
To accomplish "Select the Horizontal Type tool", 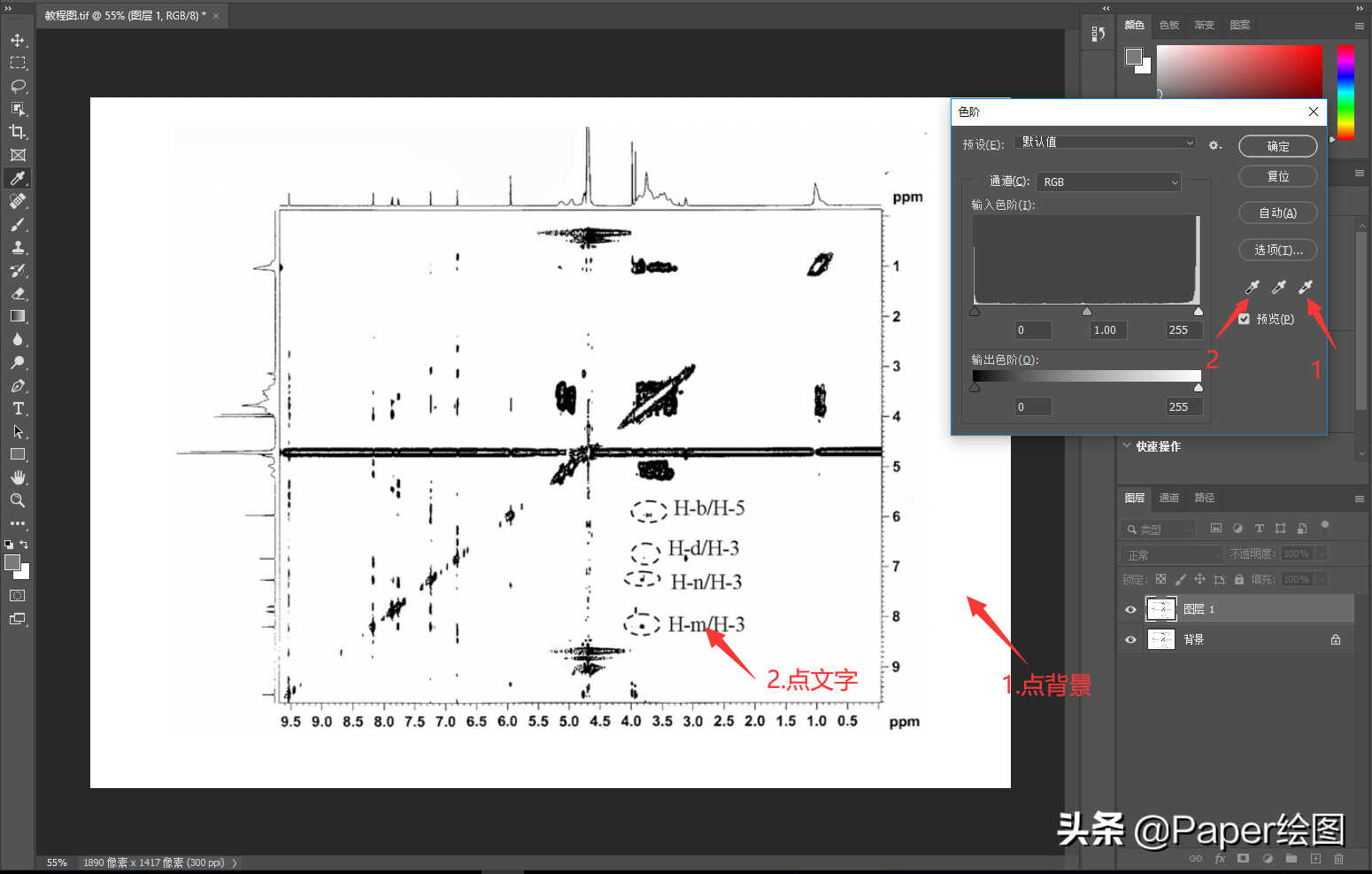I will pyautogui.click(x=18, y=408).
